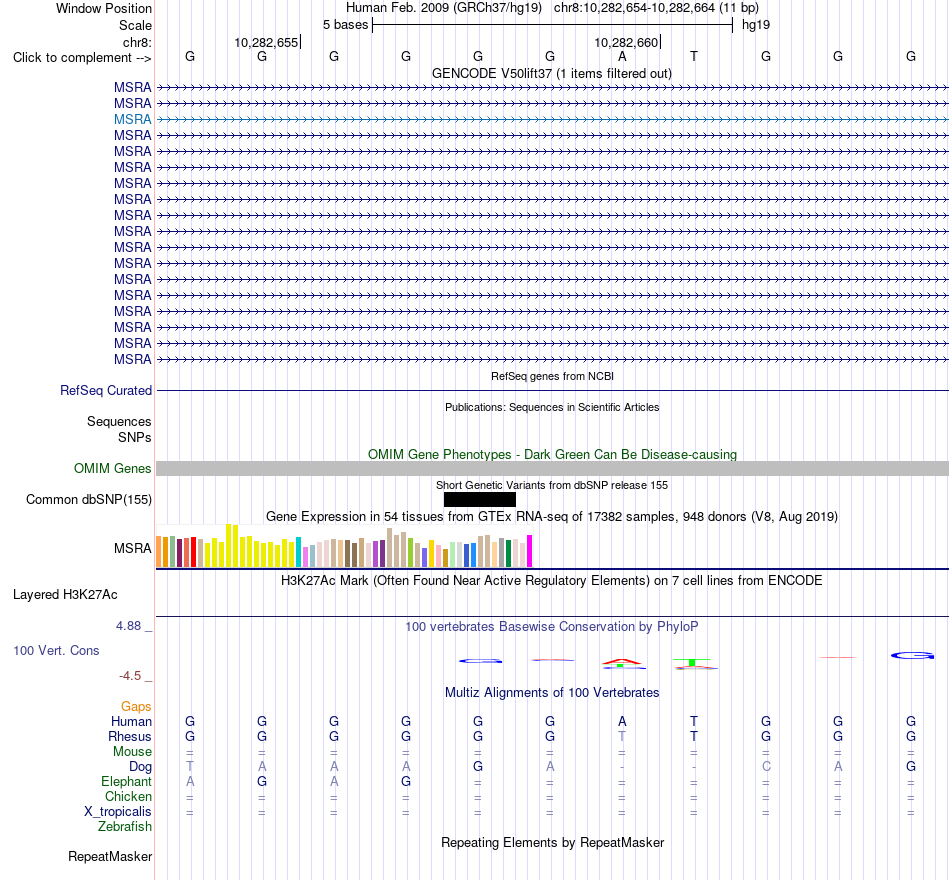Click the Elephant species label
Screen dimensions: 950x880
[126, 781]
